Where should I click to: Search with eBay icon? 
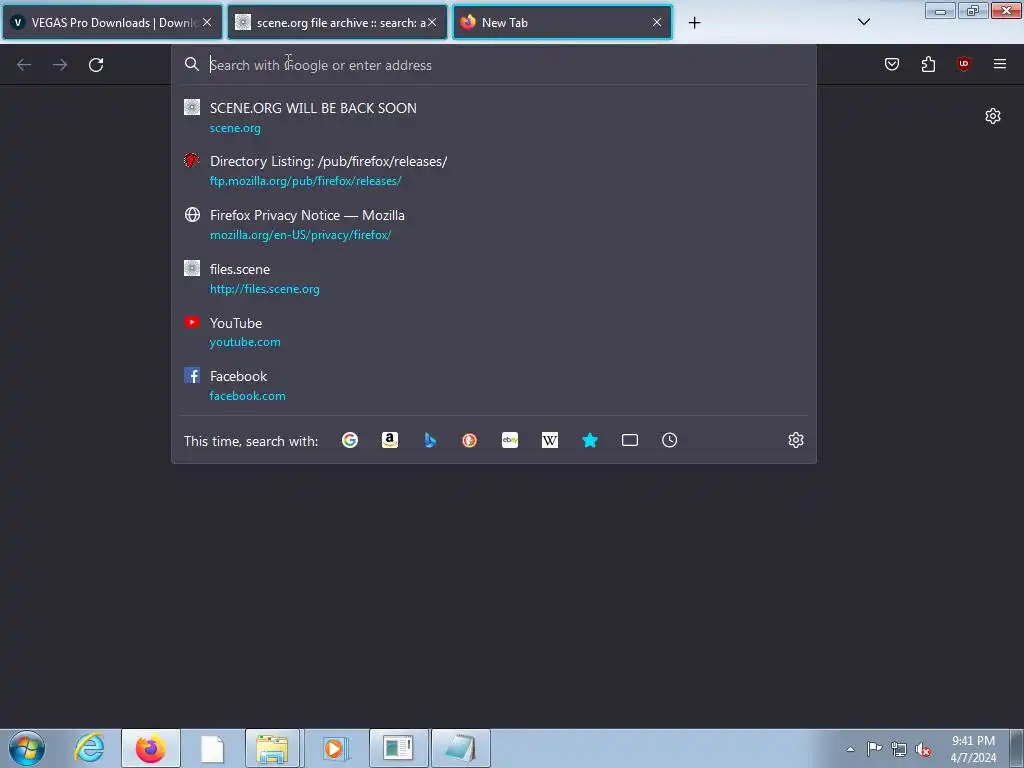(510, 440)
